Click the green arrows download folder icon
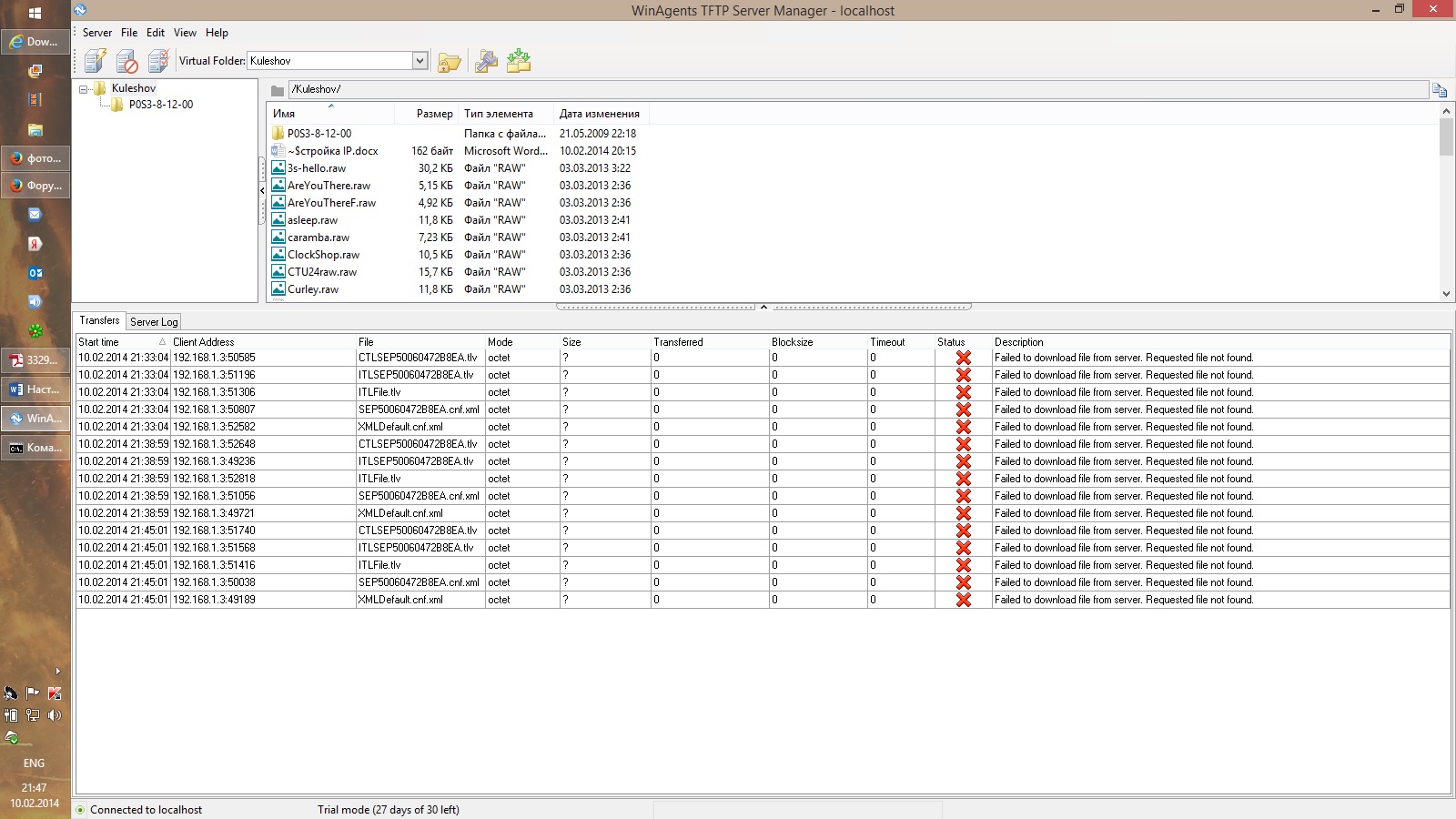This screenshot has height=819, width=1456. tap(519, 61)
